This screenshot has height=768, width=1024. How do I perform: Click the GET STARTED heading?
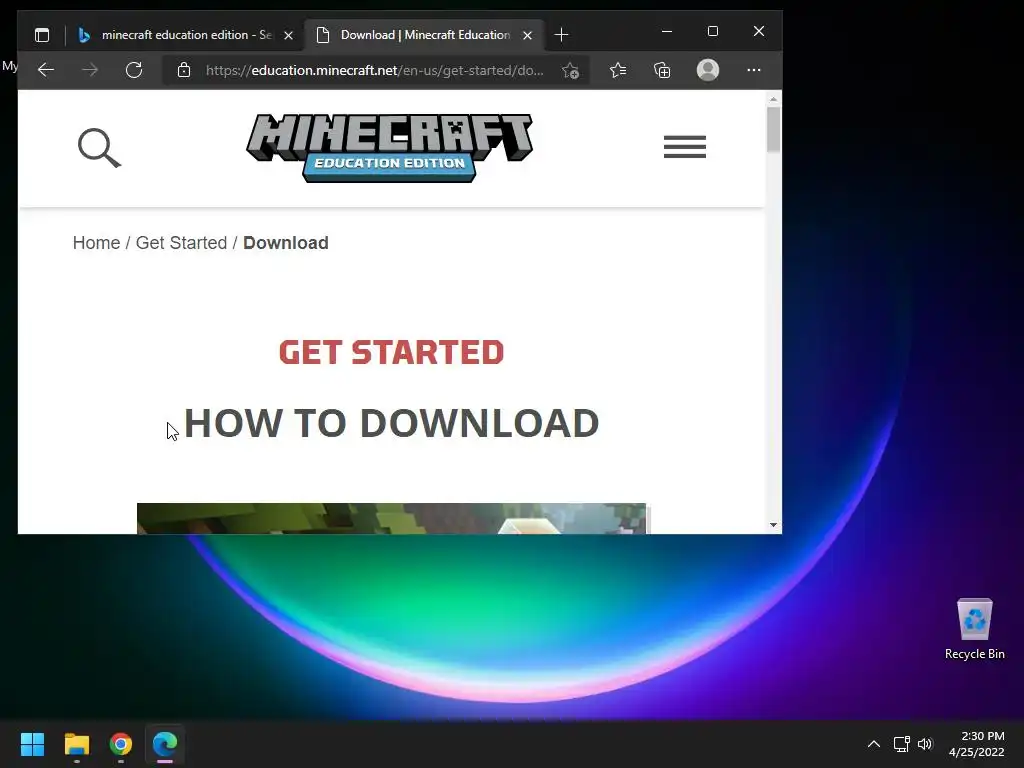pyautogui.click(x=391, y=353)
